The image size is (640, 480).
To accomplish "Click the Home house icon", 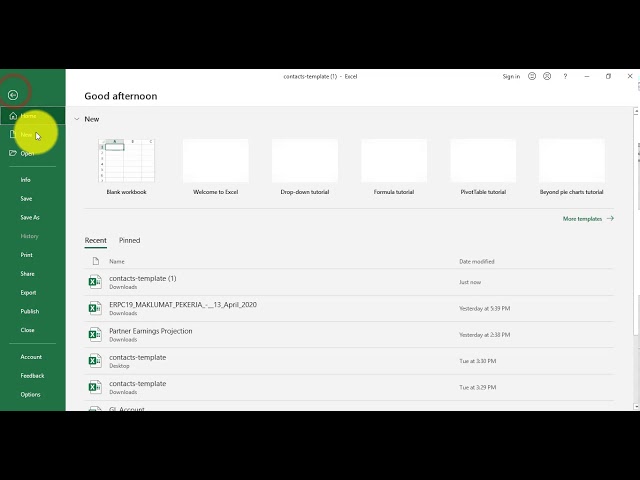I will (13, 116).
